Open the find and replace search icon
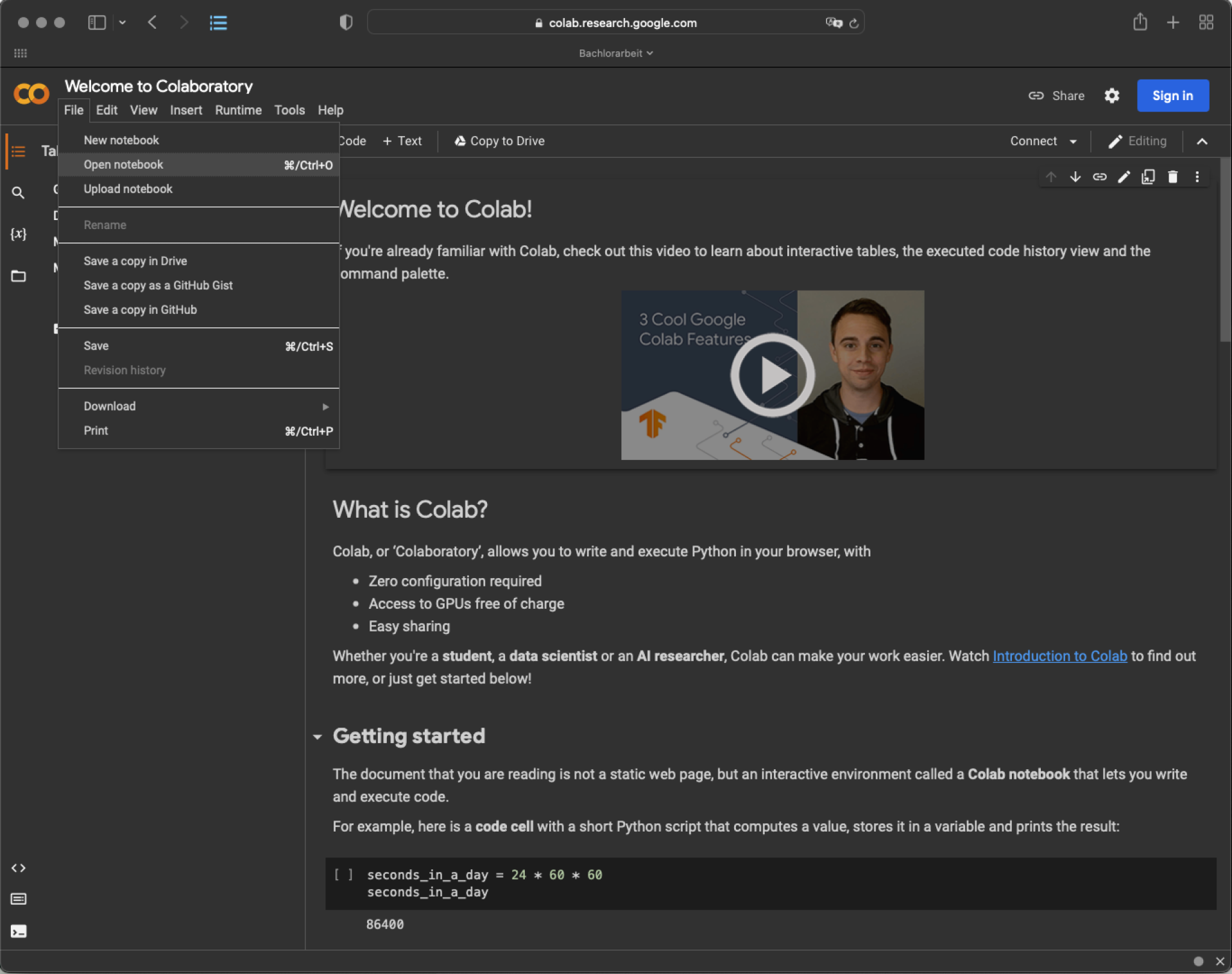The image size is (1232, 974). click(x=18, y=192)
